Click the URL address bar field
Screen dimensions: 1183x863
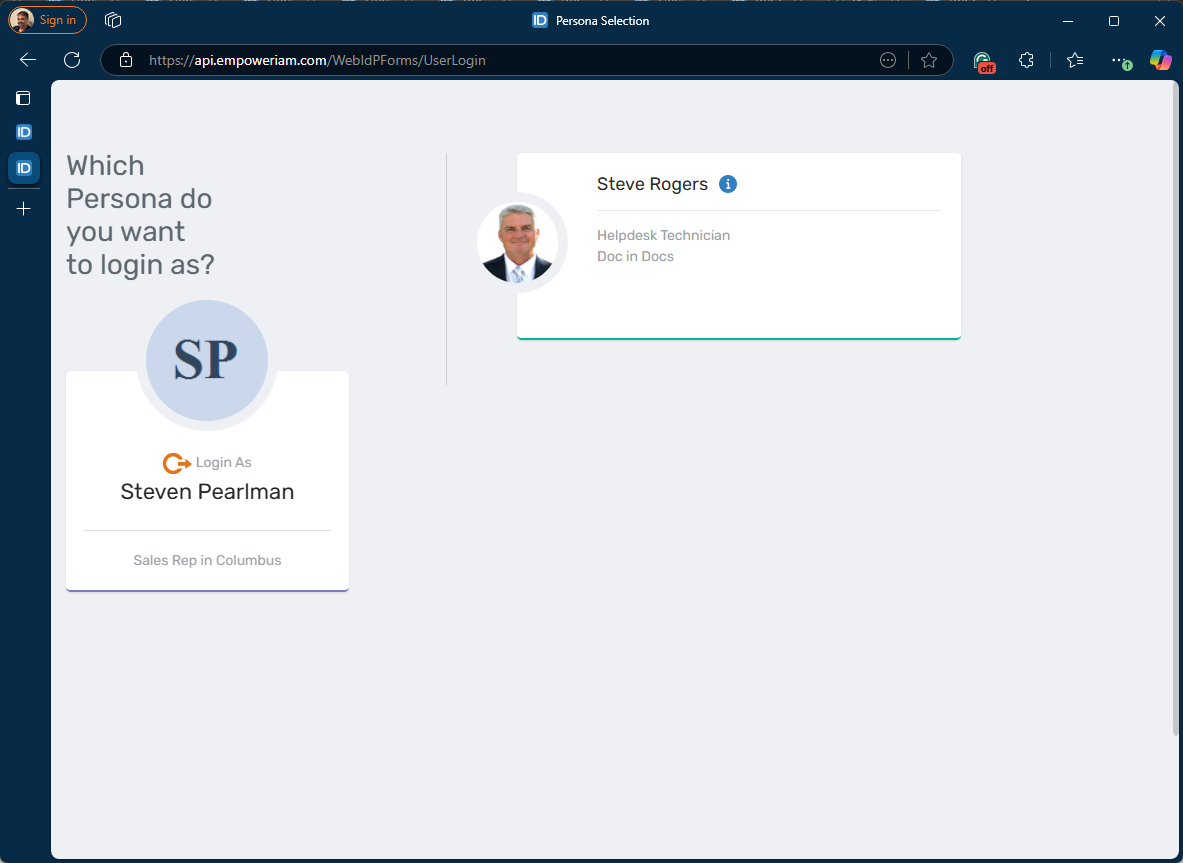click(500, 60)
